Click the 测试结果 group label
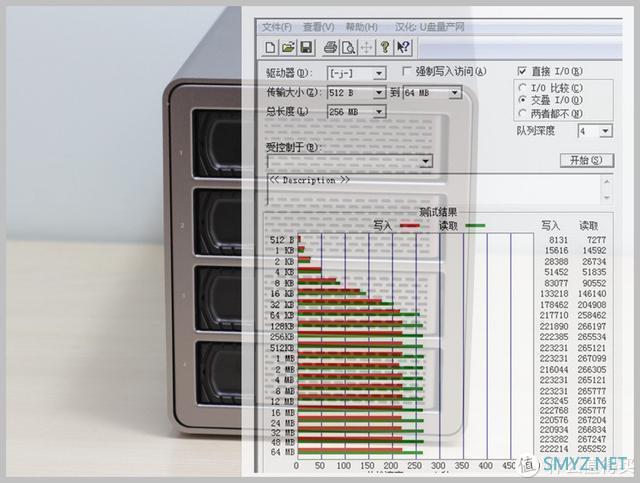This screenshot has width=640, height=483. pyautogui.click(x=438, y=212)
